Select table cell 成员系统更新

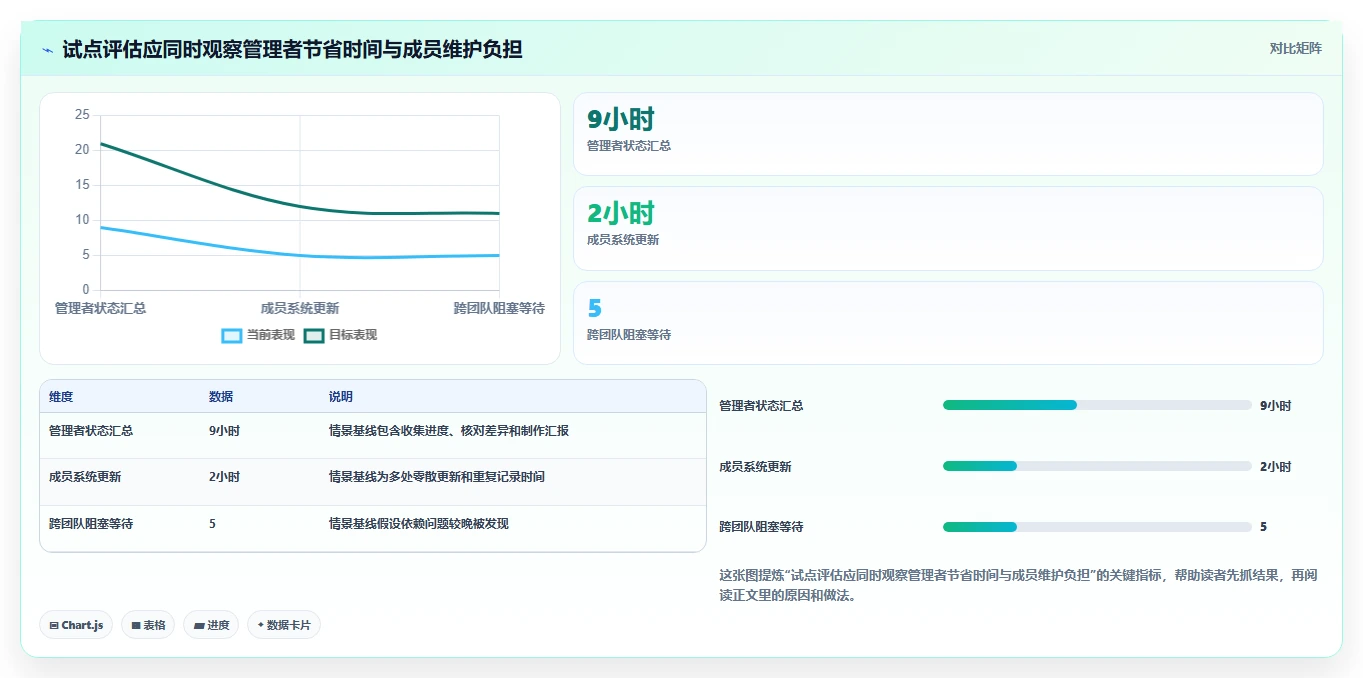pyautogui.click(x=85, y=477)
